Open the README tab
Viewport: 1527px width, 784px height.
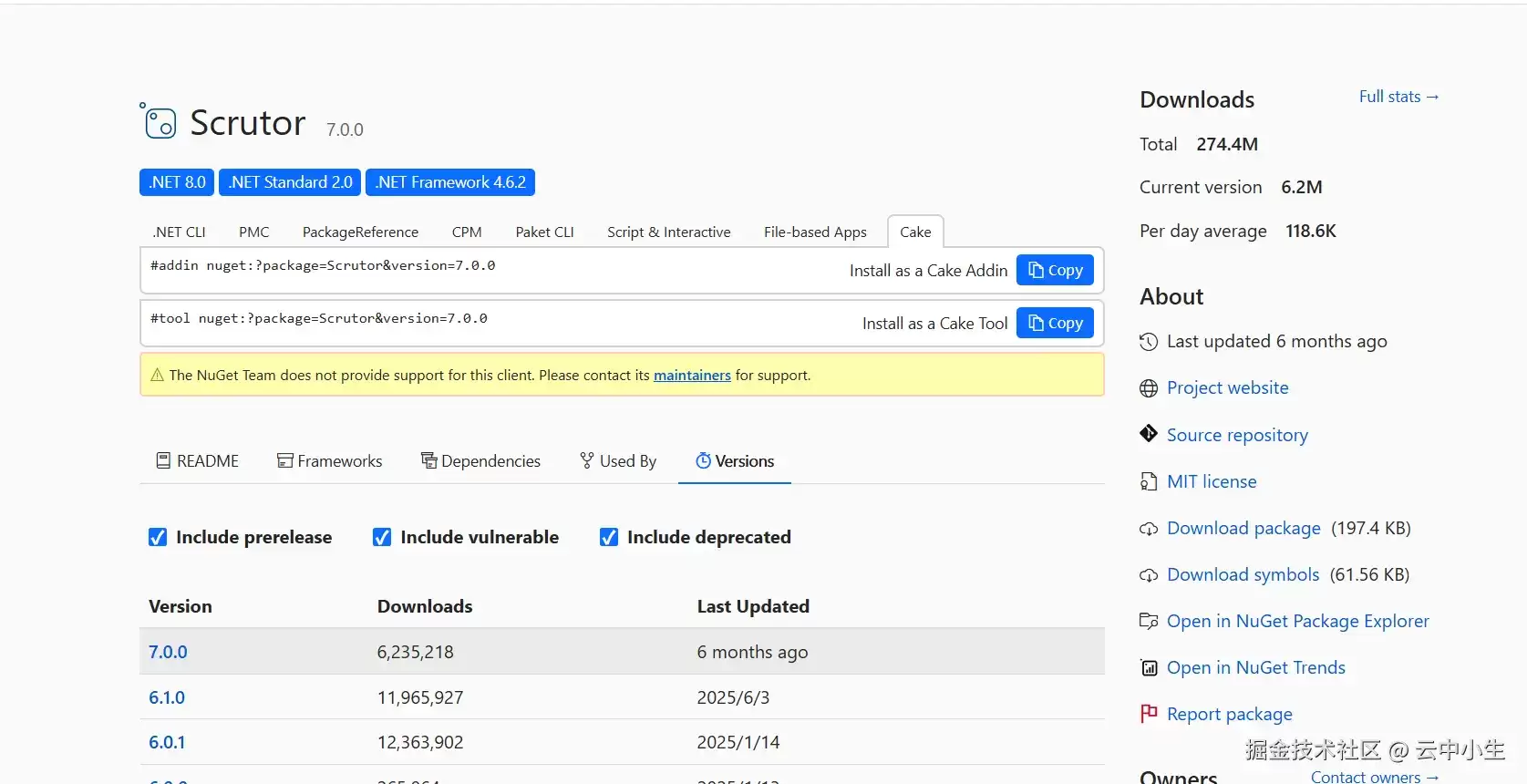point(198,460)
